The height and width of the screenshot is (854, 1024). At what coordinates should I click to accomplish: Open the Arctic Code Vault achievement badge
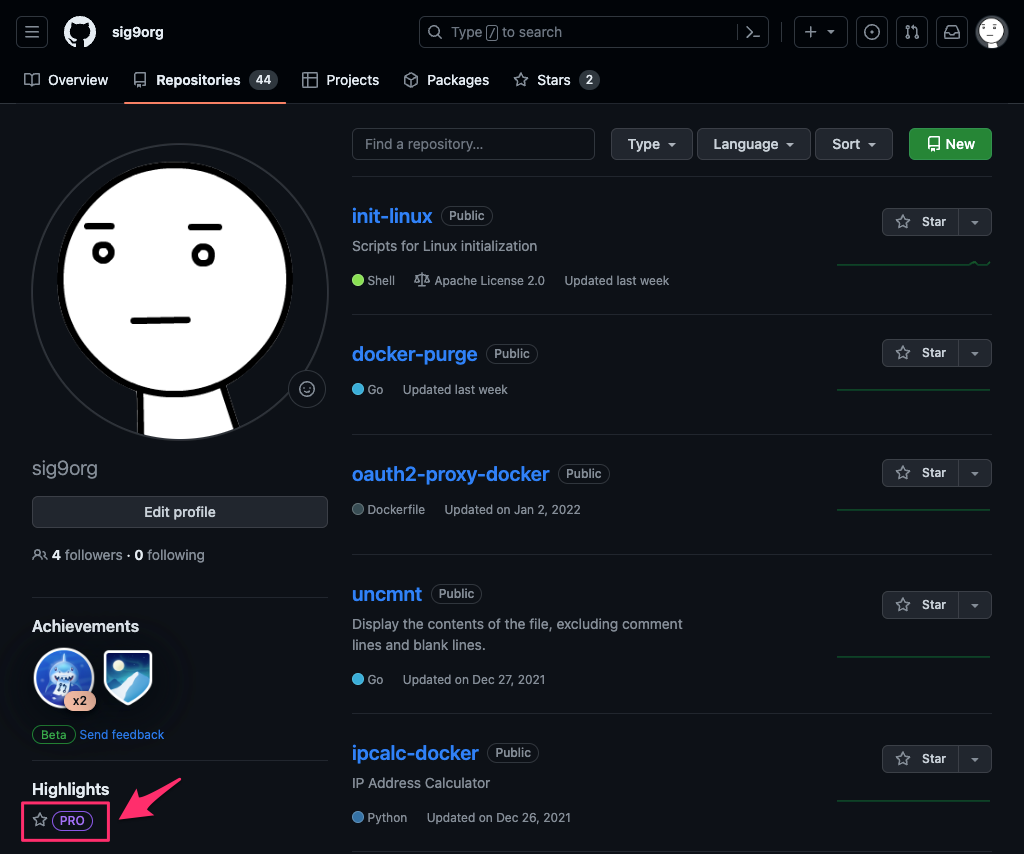128,677
